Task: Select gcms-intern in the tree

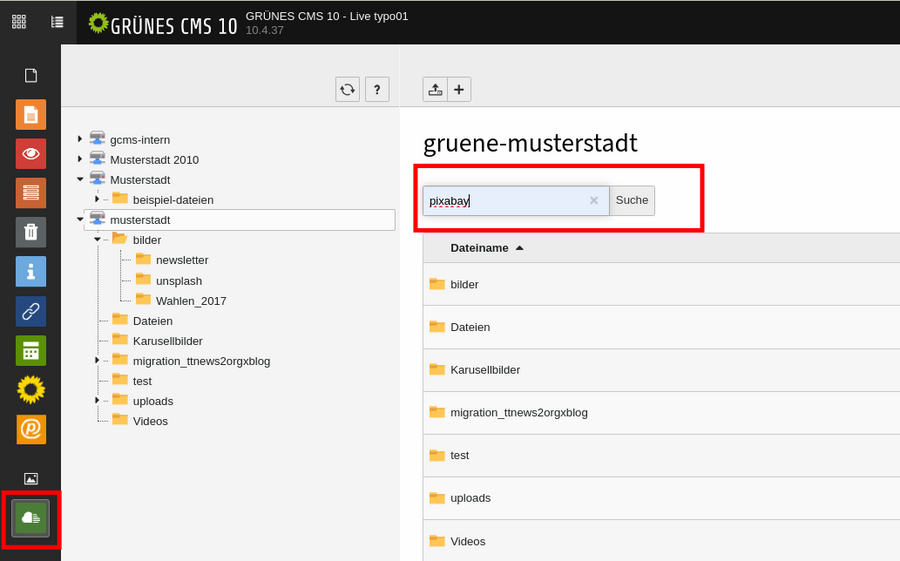Action: click(140, 140)
